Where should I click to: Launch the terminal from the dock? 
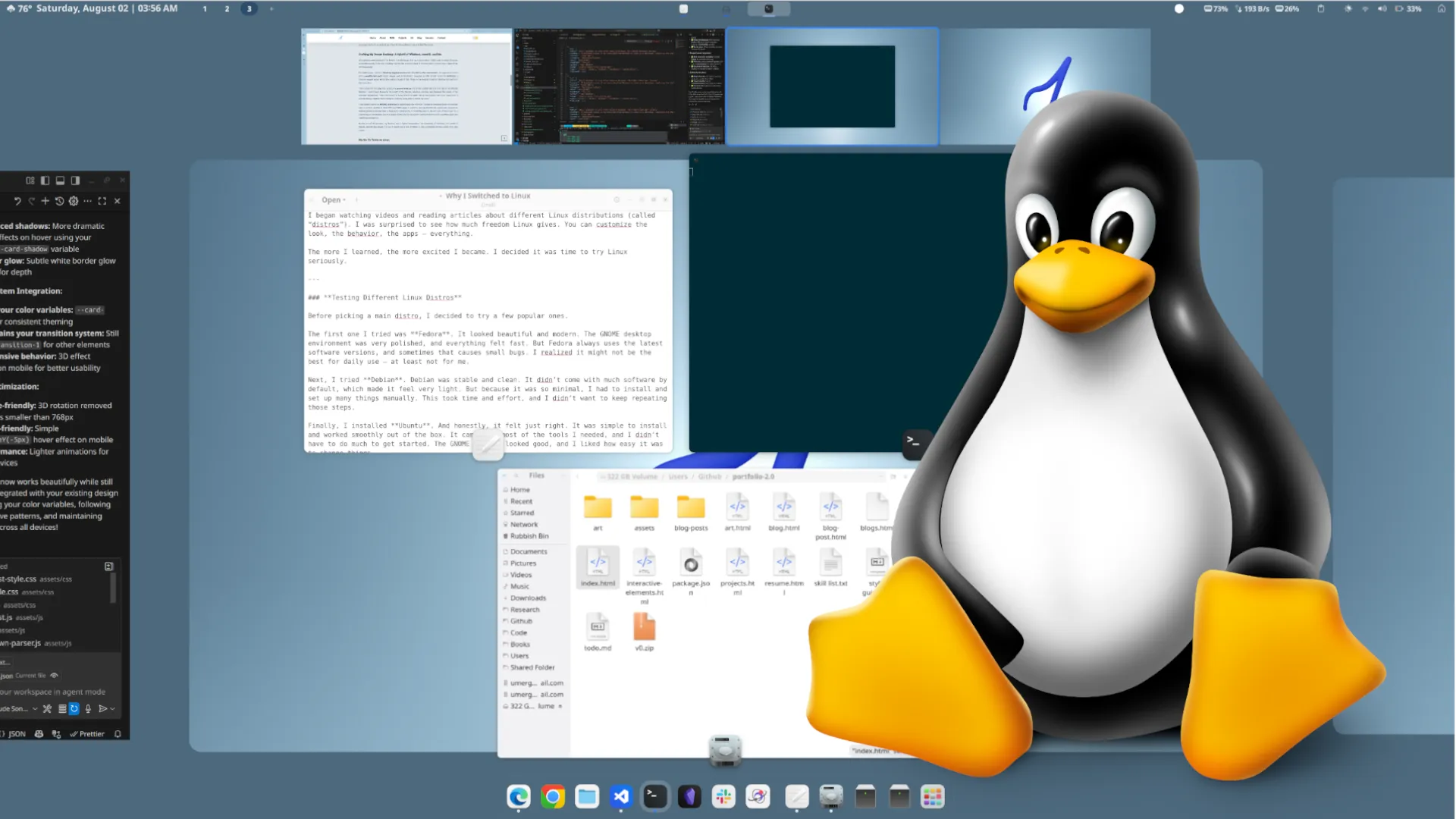[654, 796]
